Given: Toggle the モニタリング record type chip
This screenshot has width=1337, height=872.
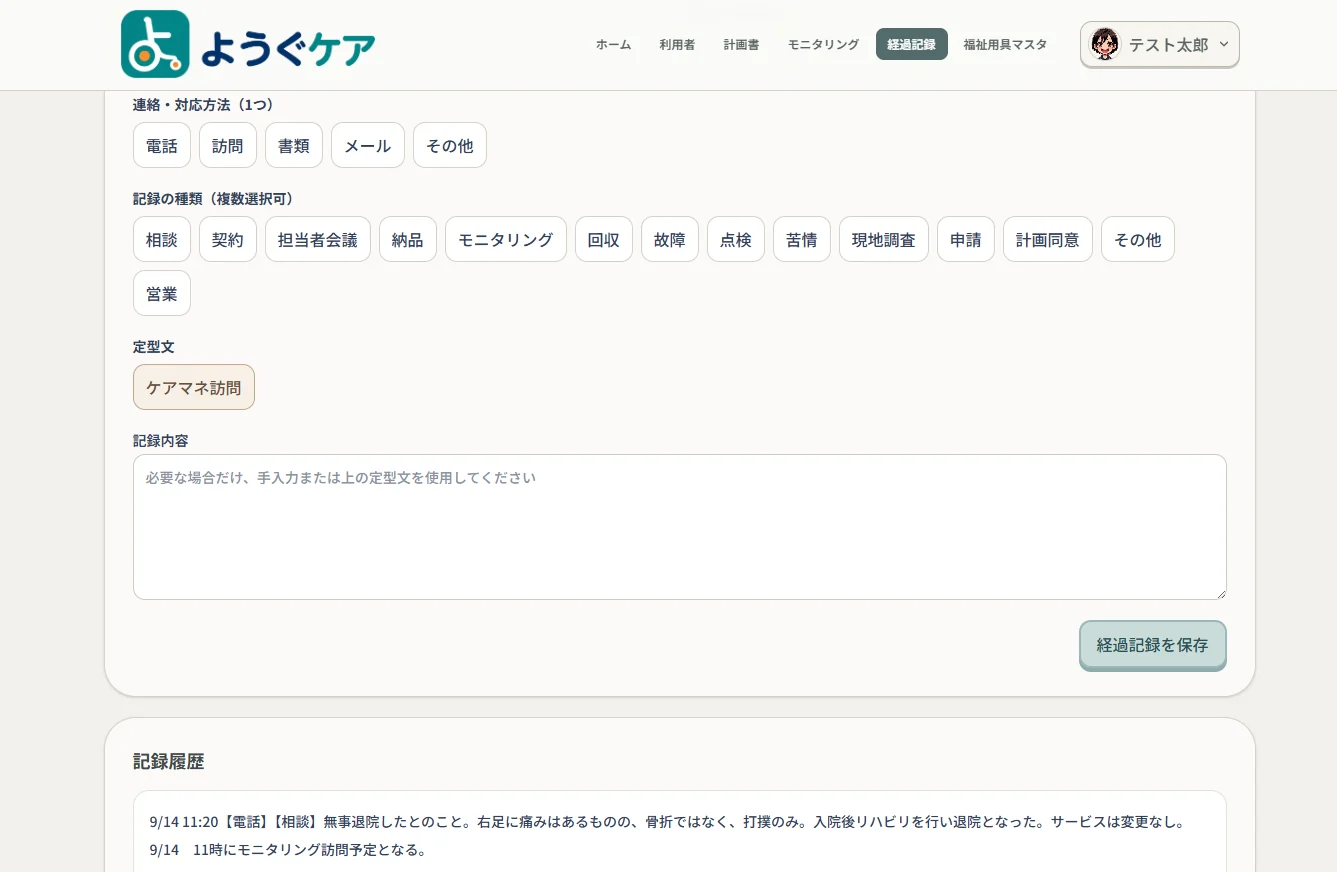Looking at the screenshot, I should (506, 239).
